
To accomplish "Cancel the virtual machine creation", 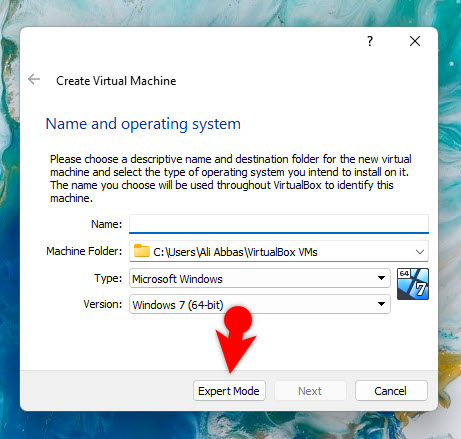I will pyautogui.click(x=391, y=391).
